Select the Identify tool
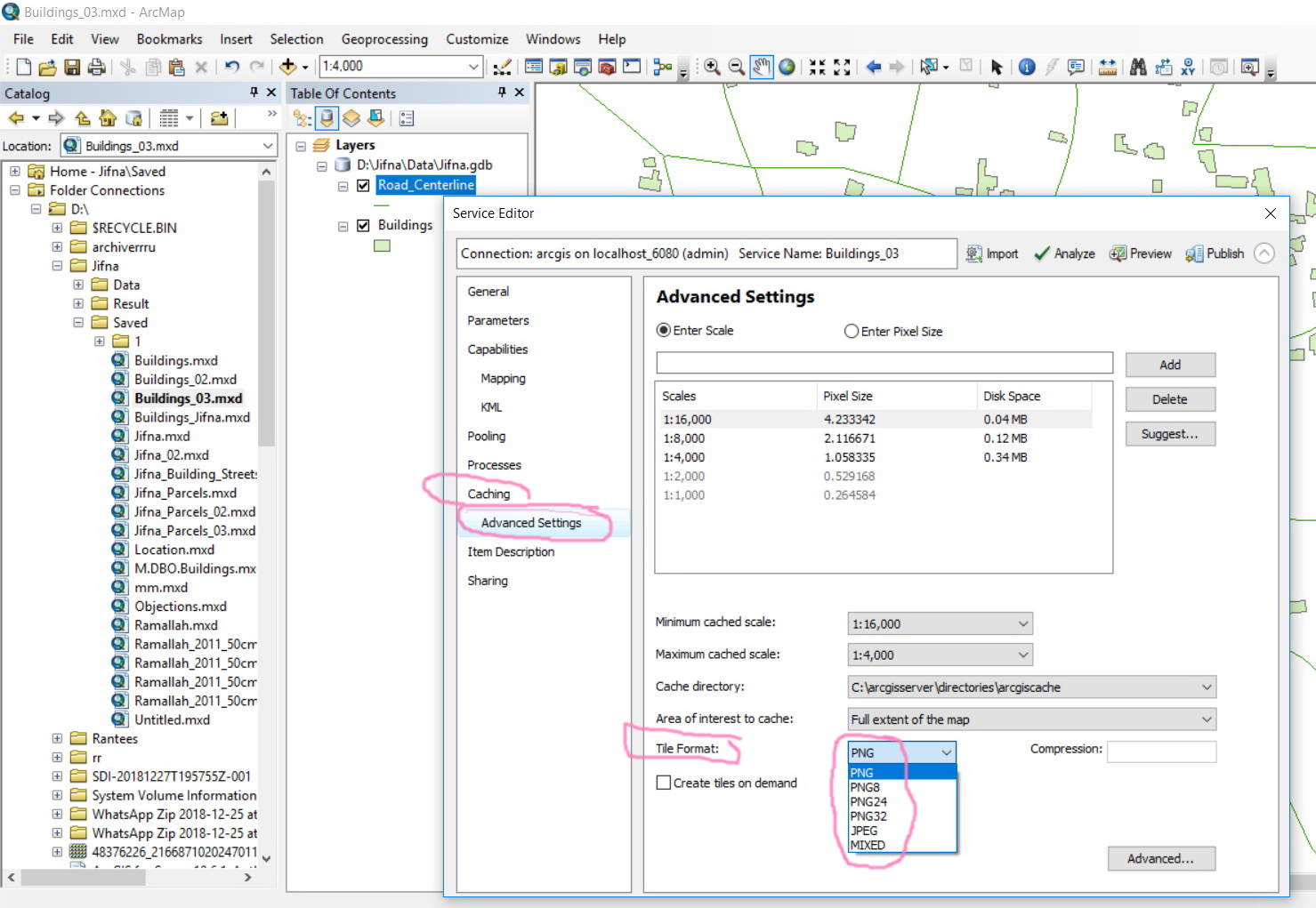Screen dimensions: 1316x908 click(x=1026, y=67)
